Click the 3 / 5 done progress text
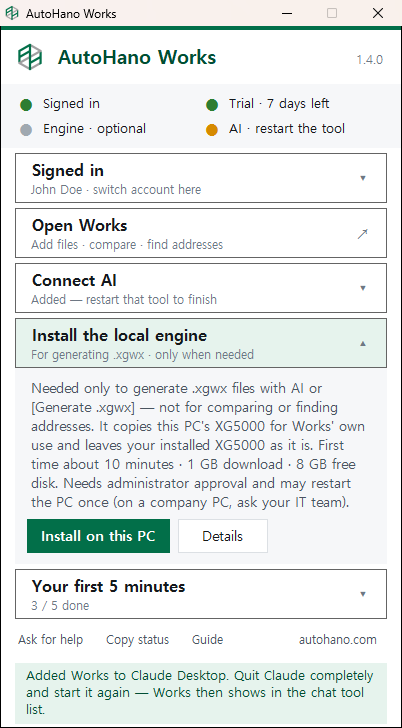 60,606
